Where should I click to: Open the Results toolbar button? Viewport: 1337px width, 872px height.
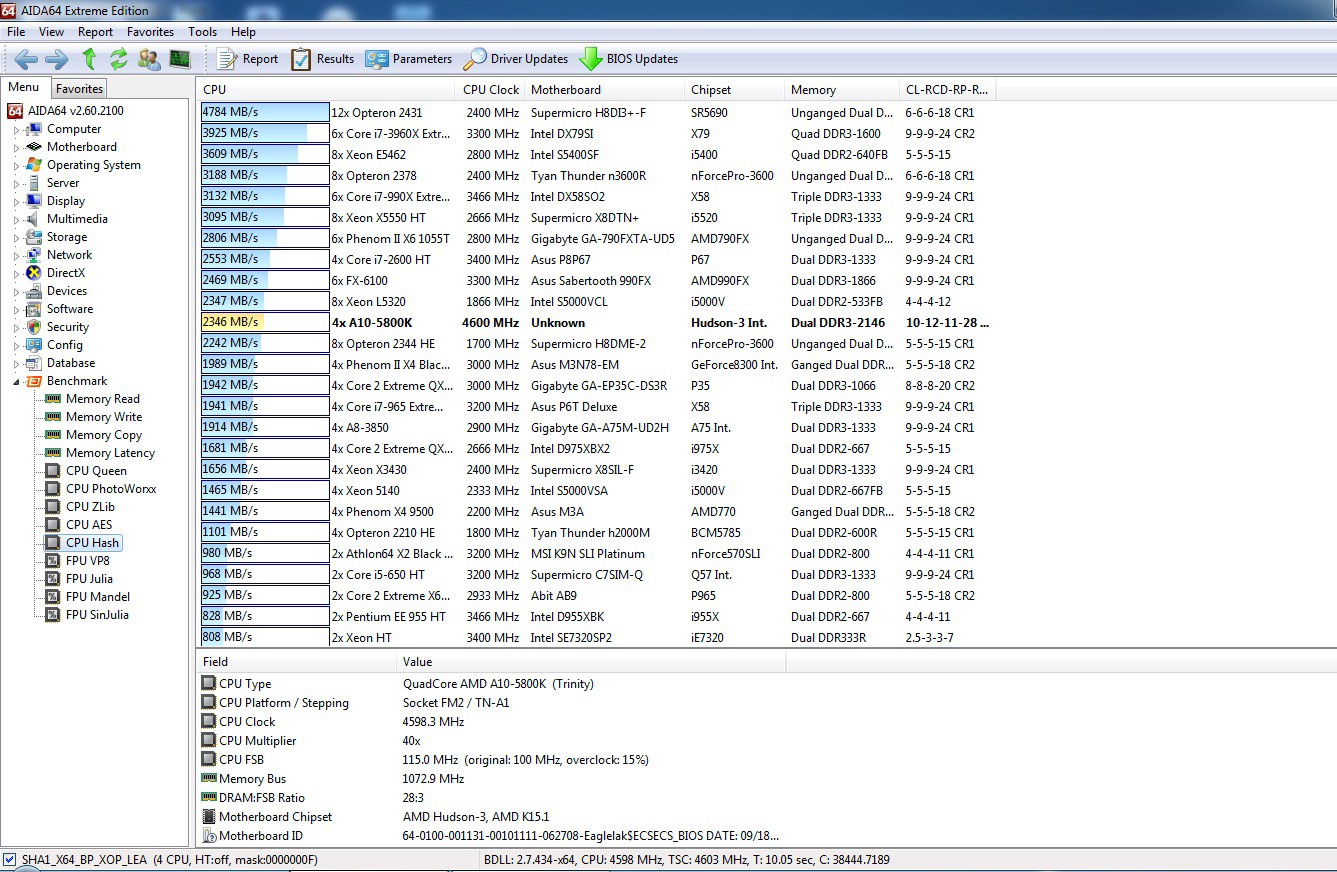[322, 59]
